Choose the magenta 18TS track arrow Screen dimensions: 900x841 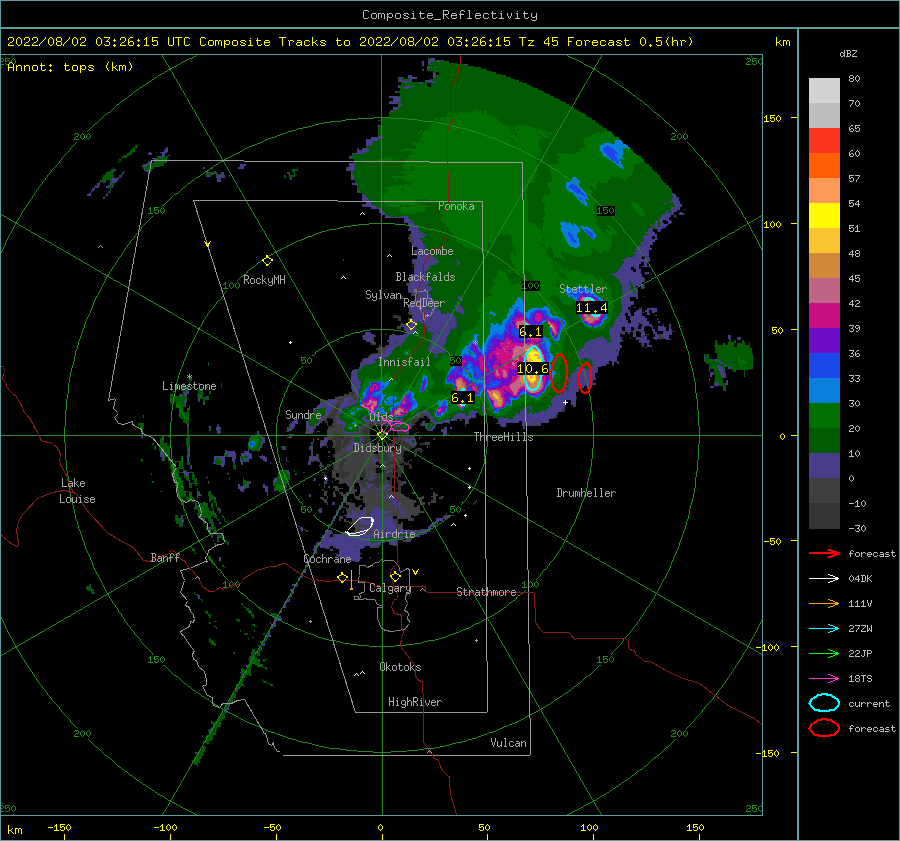pos(824,679)
